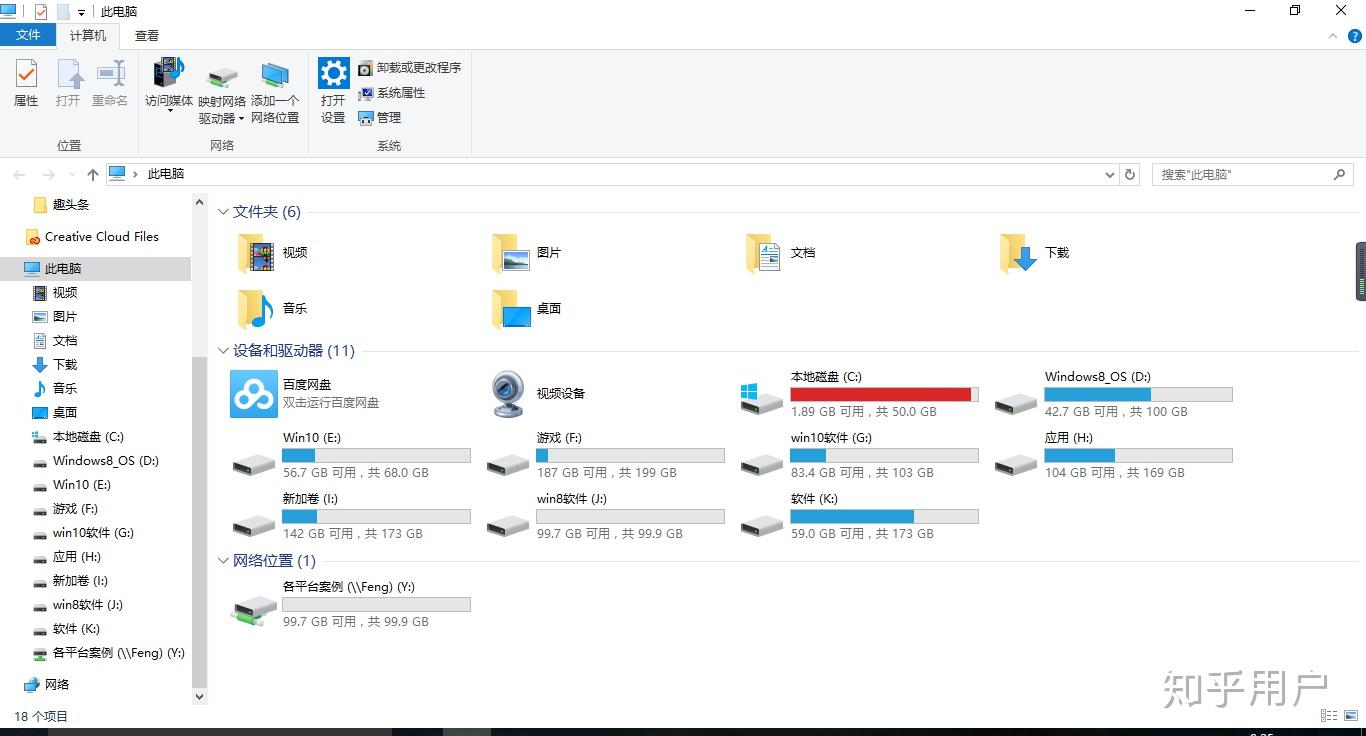Collapse the 设备和驱动器 (11) section
Screen dimensions: 1366x736
[222, 351]
